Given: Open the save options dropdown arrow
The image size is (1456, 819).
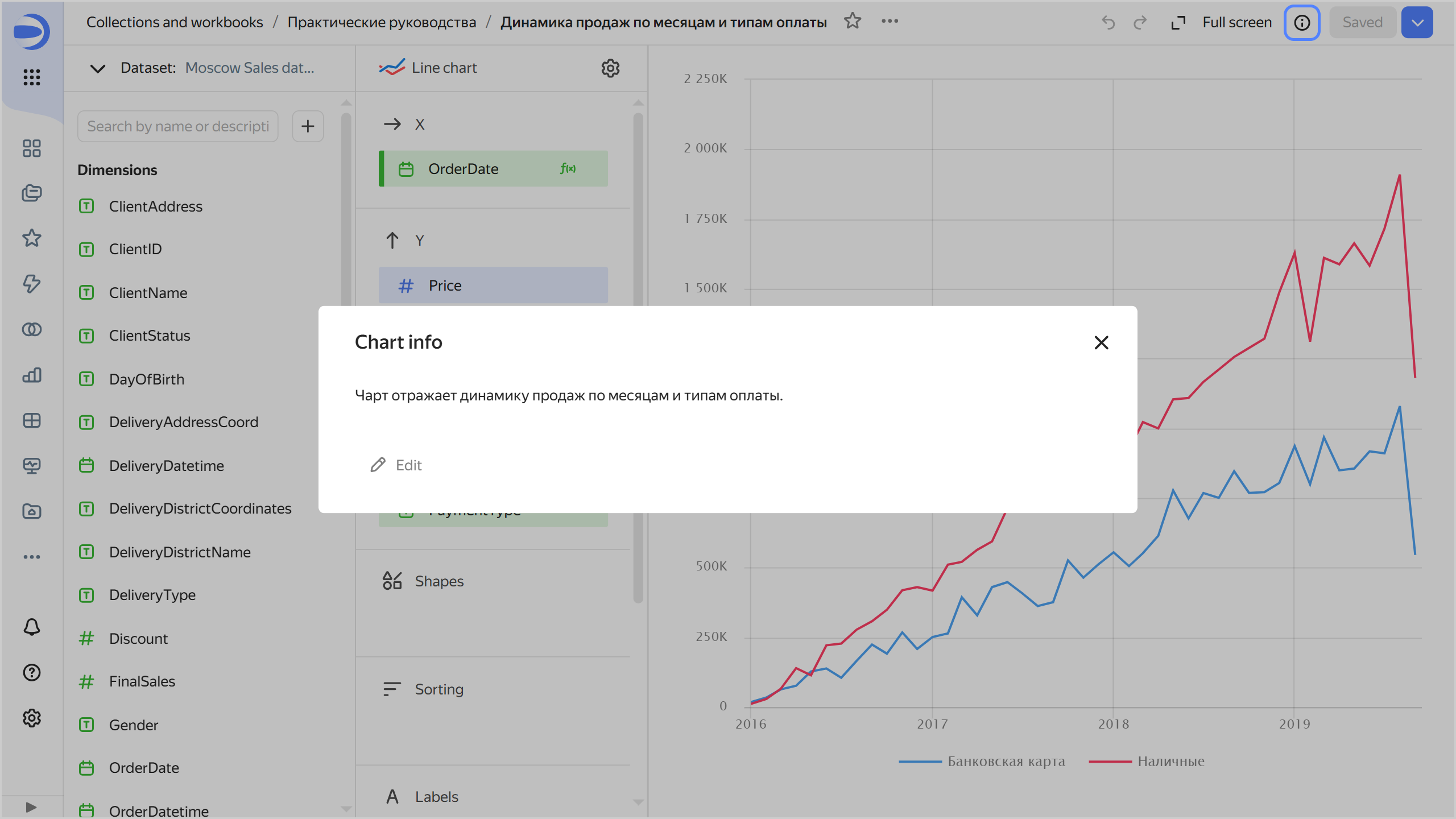Looking at the screenshot, I should coord(1417,23).
